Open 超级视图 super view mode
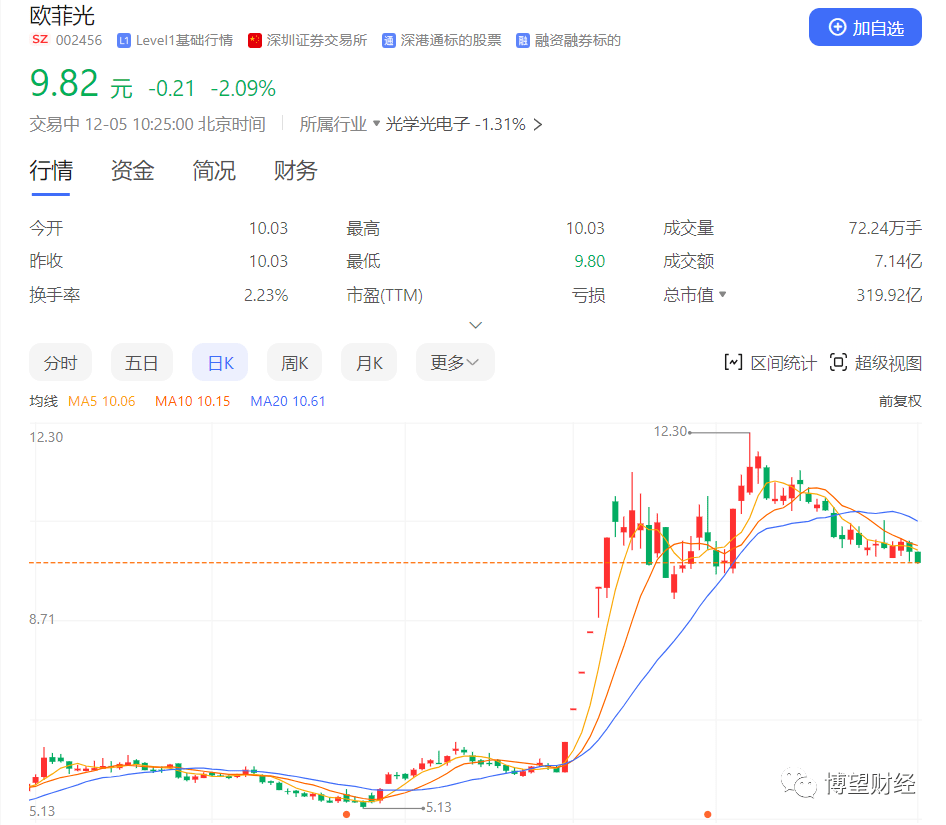The image size is (946, 825). (x=876, y=363)
